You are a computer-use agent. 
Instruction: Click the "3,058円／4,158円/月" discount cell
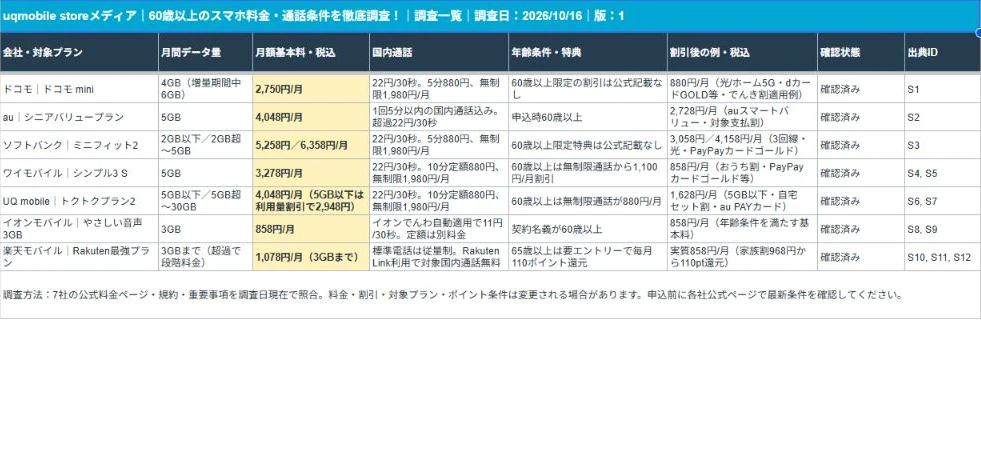pos(742,145)
